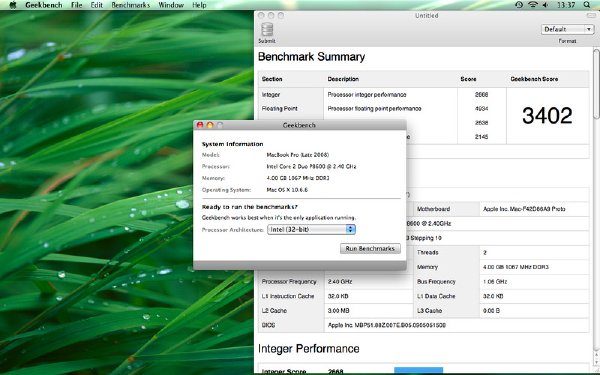Click 'Processor floating point performance' description
600x375 pixels.
coord(374,109)
